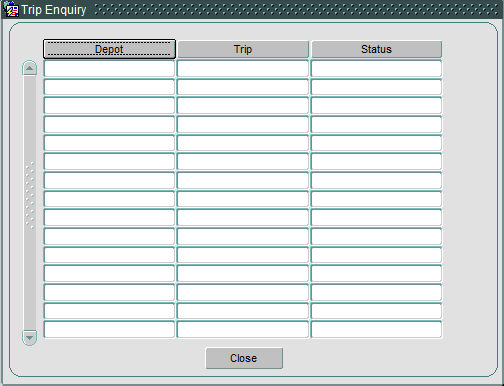The height and width of the screenshot is (386, 504).
Task: Select the third row Status field
Action: click(x=377, y=106)
